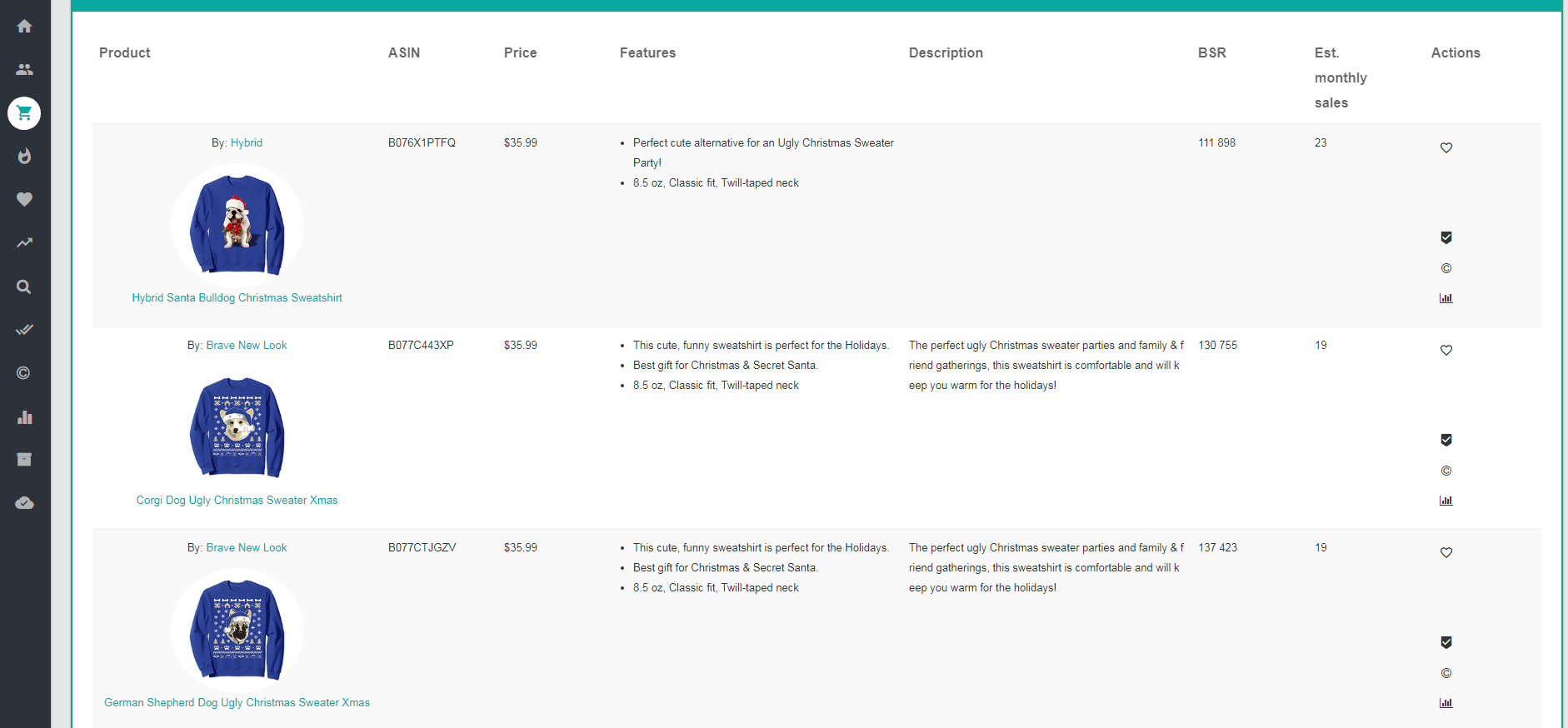Click the ASIN column header
The image size is (1568, 728).
404,52
